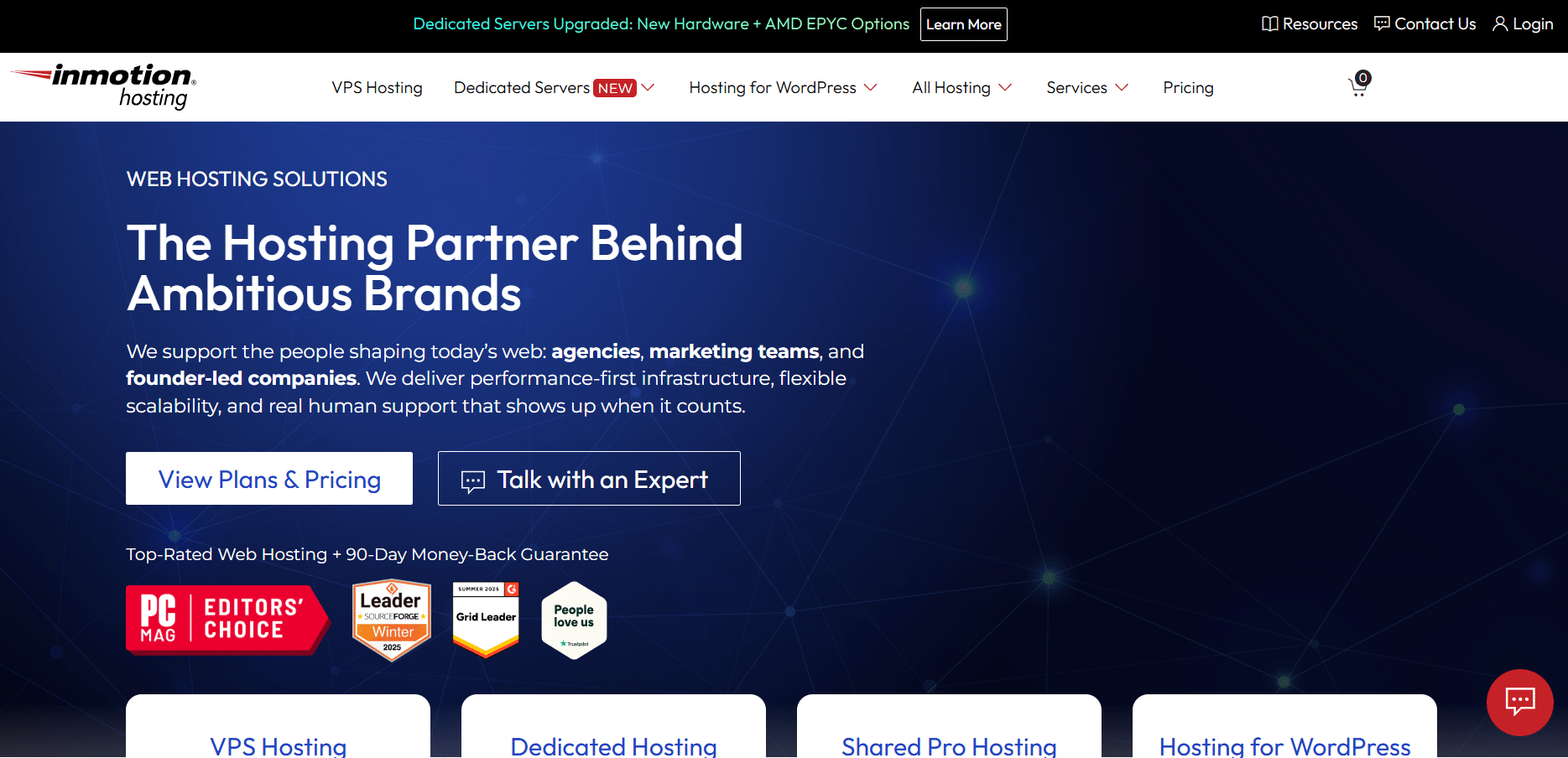Click the G2 Grid Leader badge
1568x758 pixels.
point(485,619)
